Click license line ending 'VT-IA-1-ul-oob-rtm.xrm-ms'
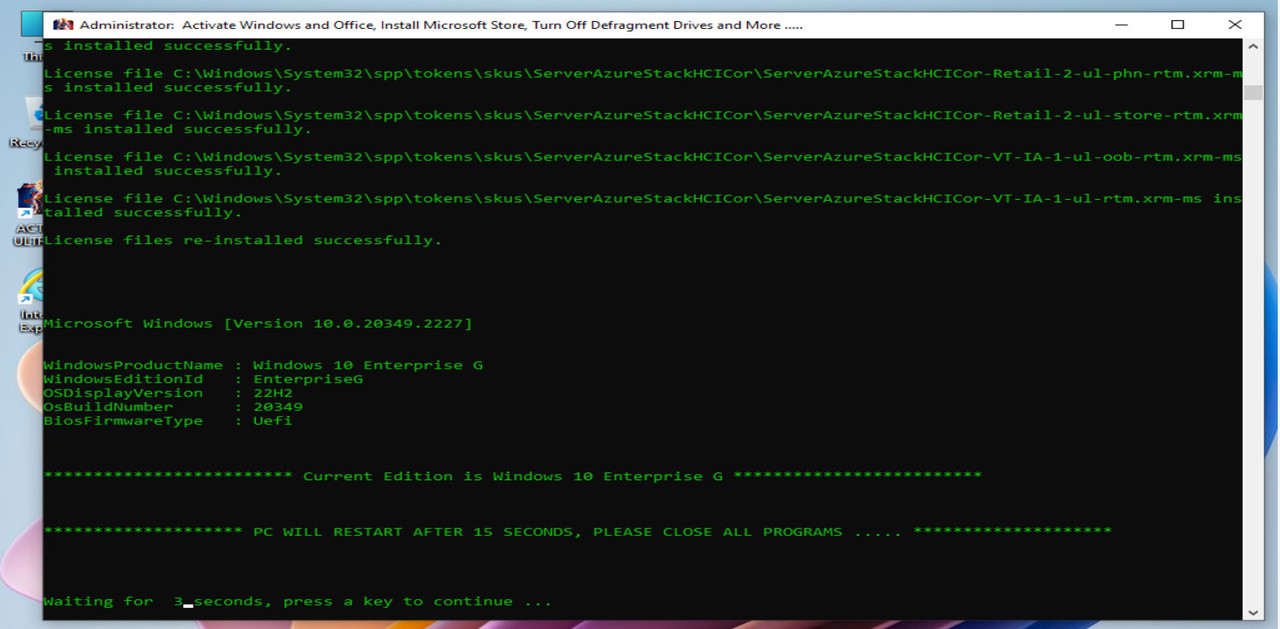This screenshot has height=629, width=1280. pos(643,157)
